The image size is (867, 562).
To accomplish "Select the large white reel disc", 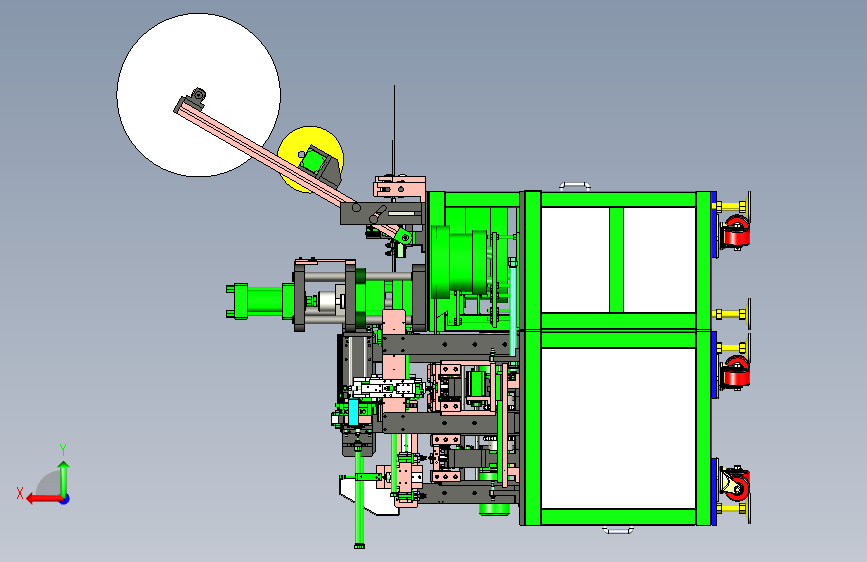I will click(199, 95).
